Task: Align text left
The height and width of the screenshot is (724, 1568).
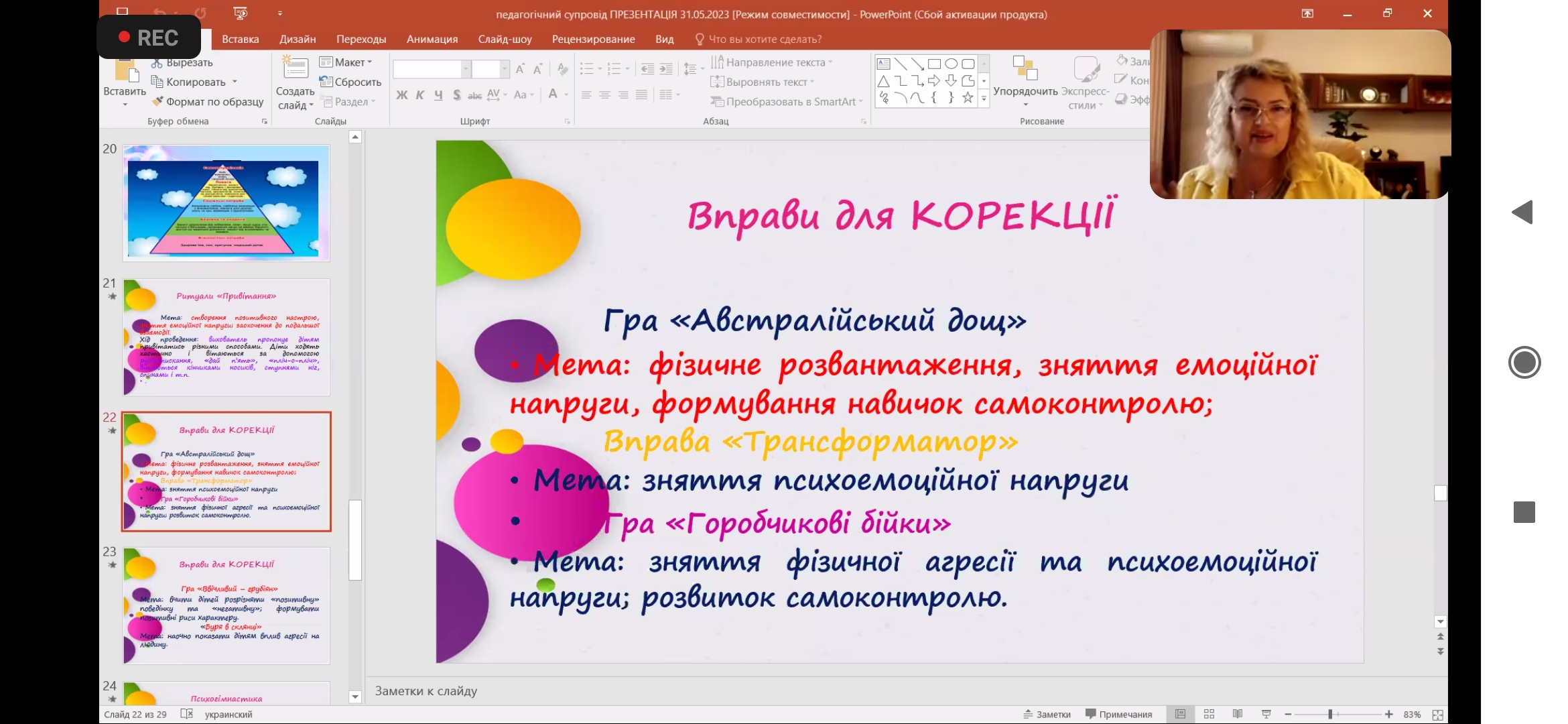Action: 586,95
